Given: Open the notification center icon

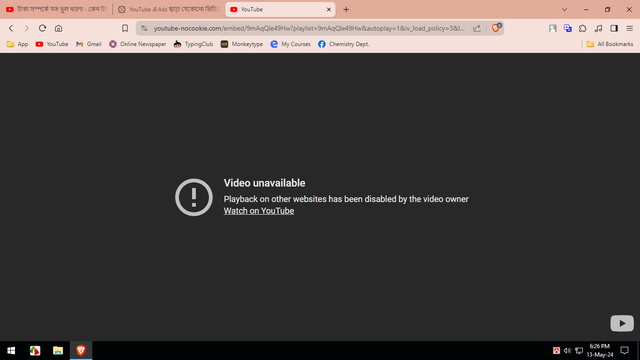Looking at the screenshot, I should click(x=624, y=351).
